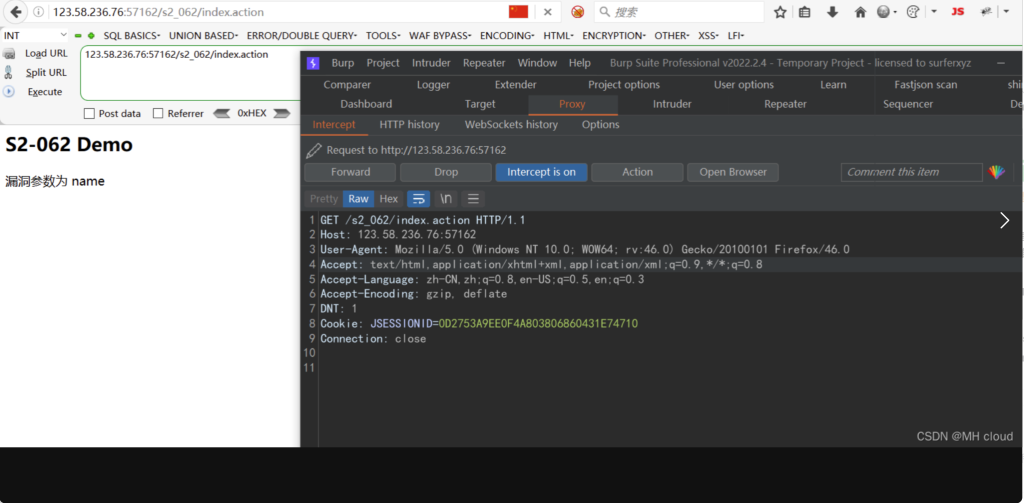Open the Fastjson scan tab
Image resolution: width=1024 pixels, height=503 pixels.
[x=926, y=84]
